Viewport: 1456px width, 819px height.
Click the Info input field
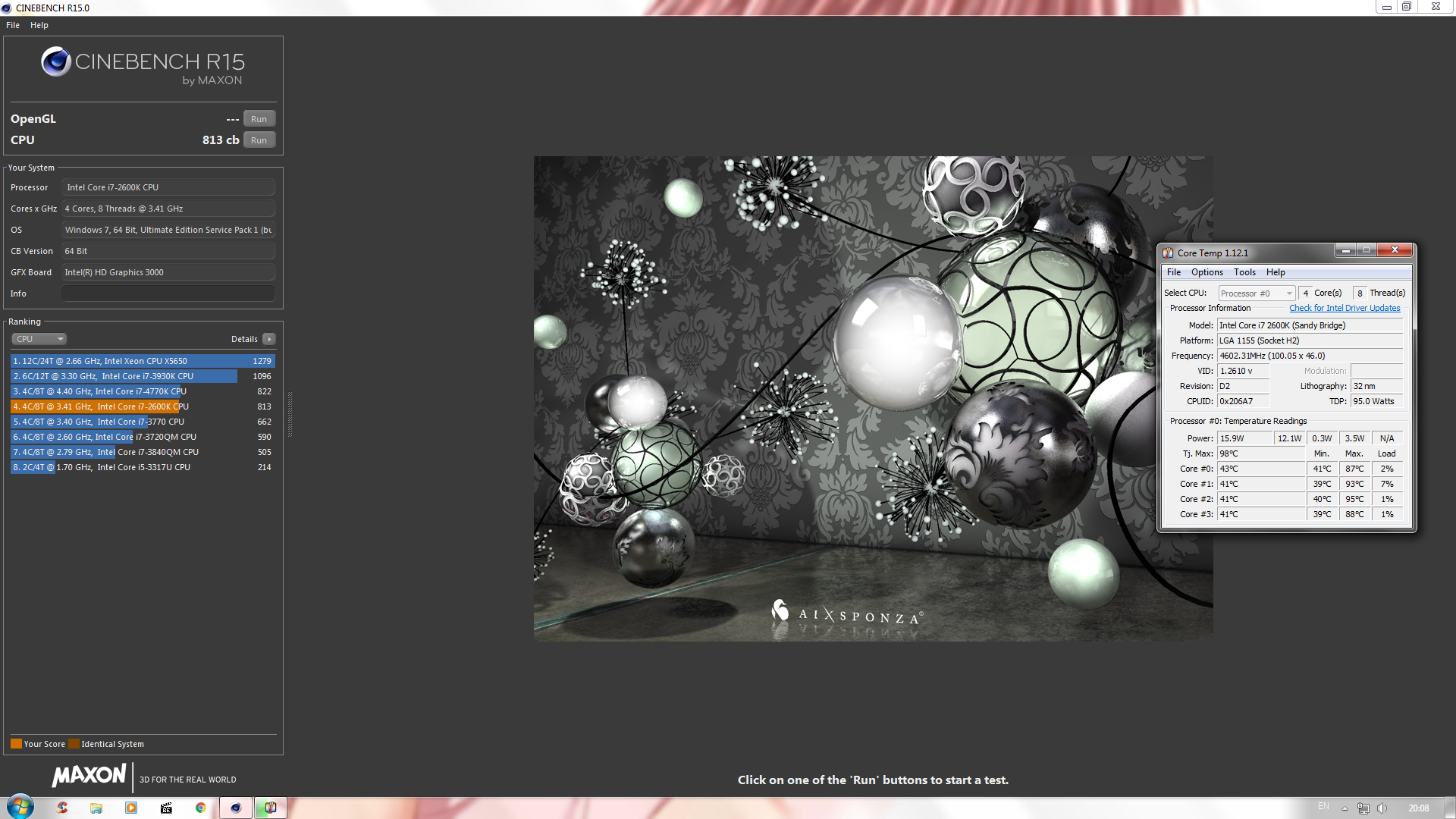point(168,293)
